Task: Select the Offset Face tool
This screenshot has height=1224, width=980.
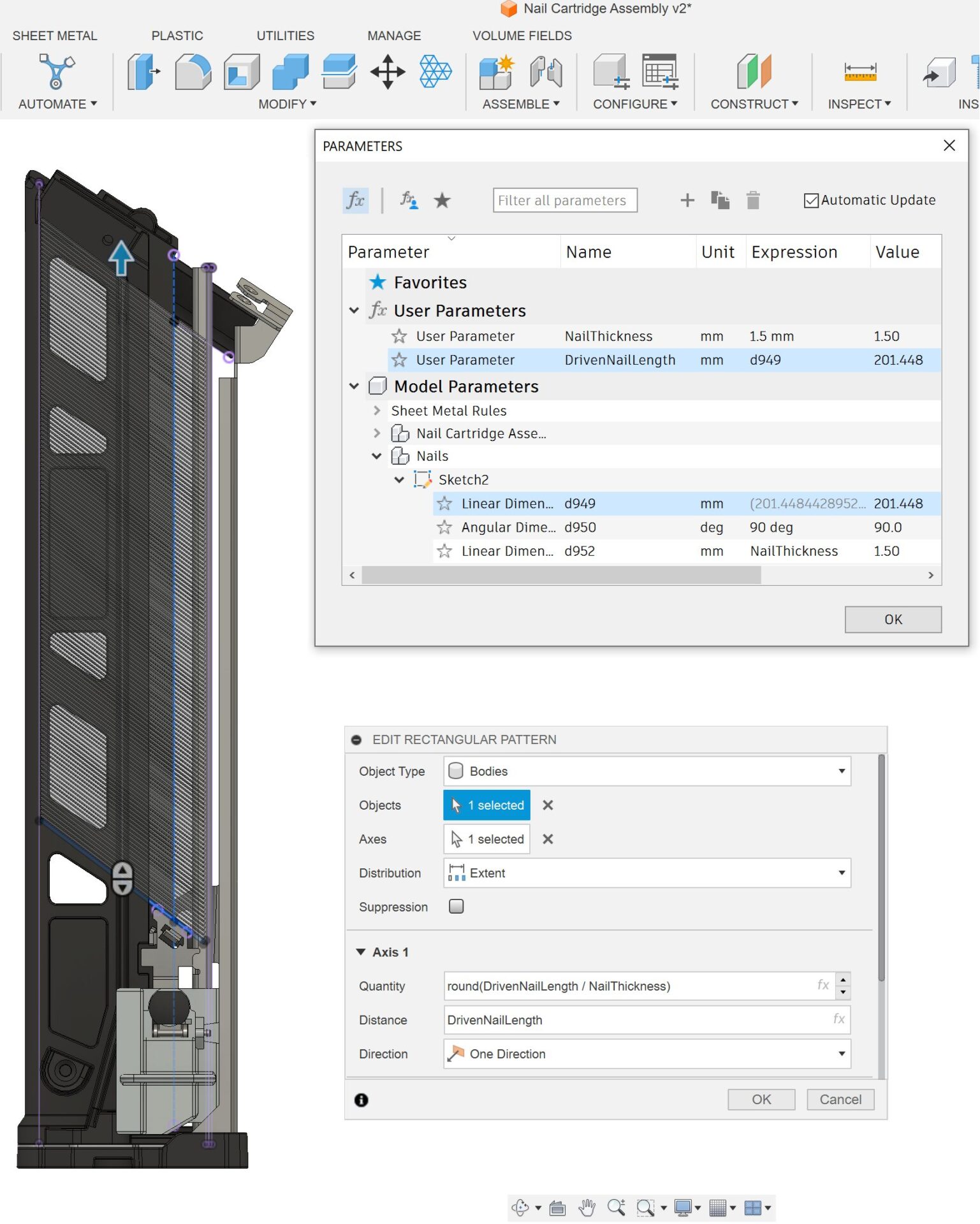Action: (x=339, y=71)
